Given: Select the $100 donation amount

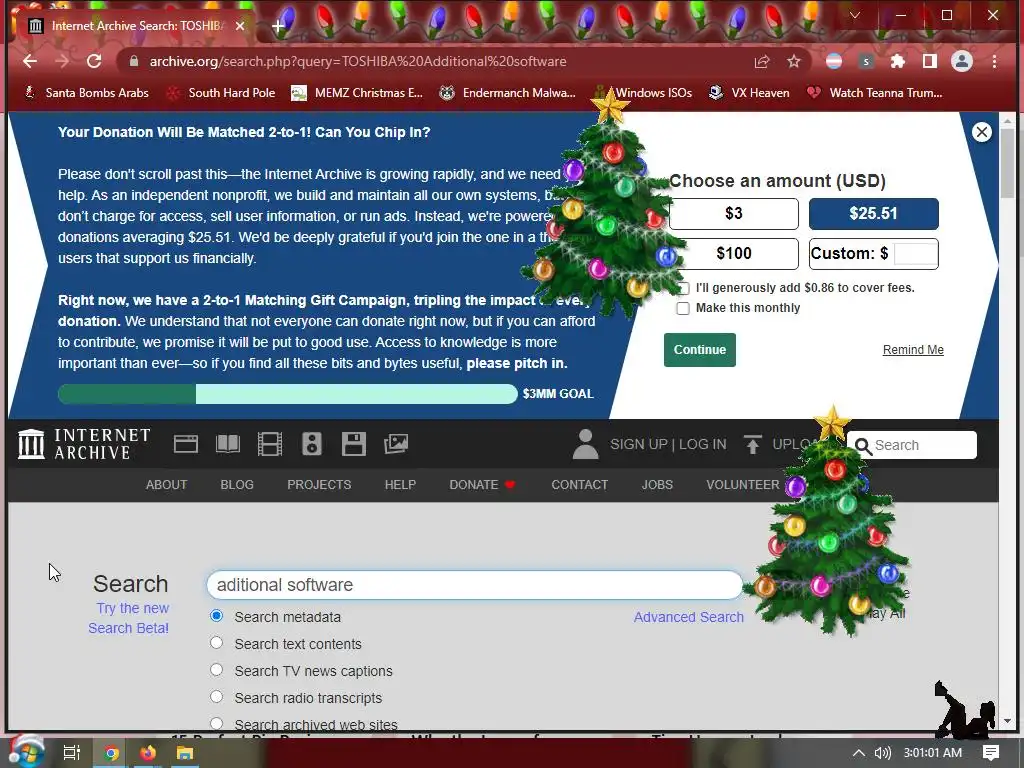Looking at the screenshot, I should coord(733,253).
